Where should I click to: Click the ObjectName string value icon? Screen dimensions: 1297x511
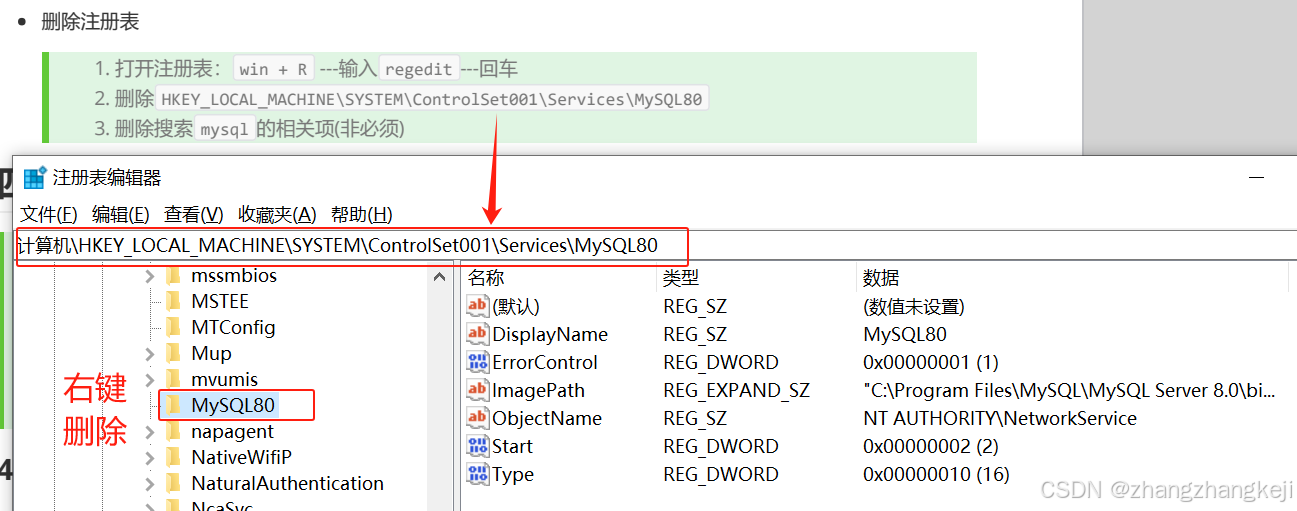click(x=478, y=418)
